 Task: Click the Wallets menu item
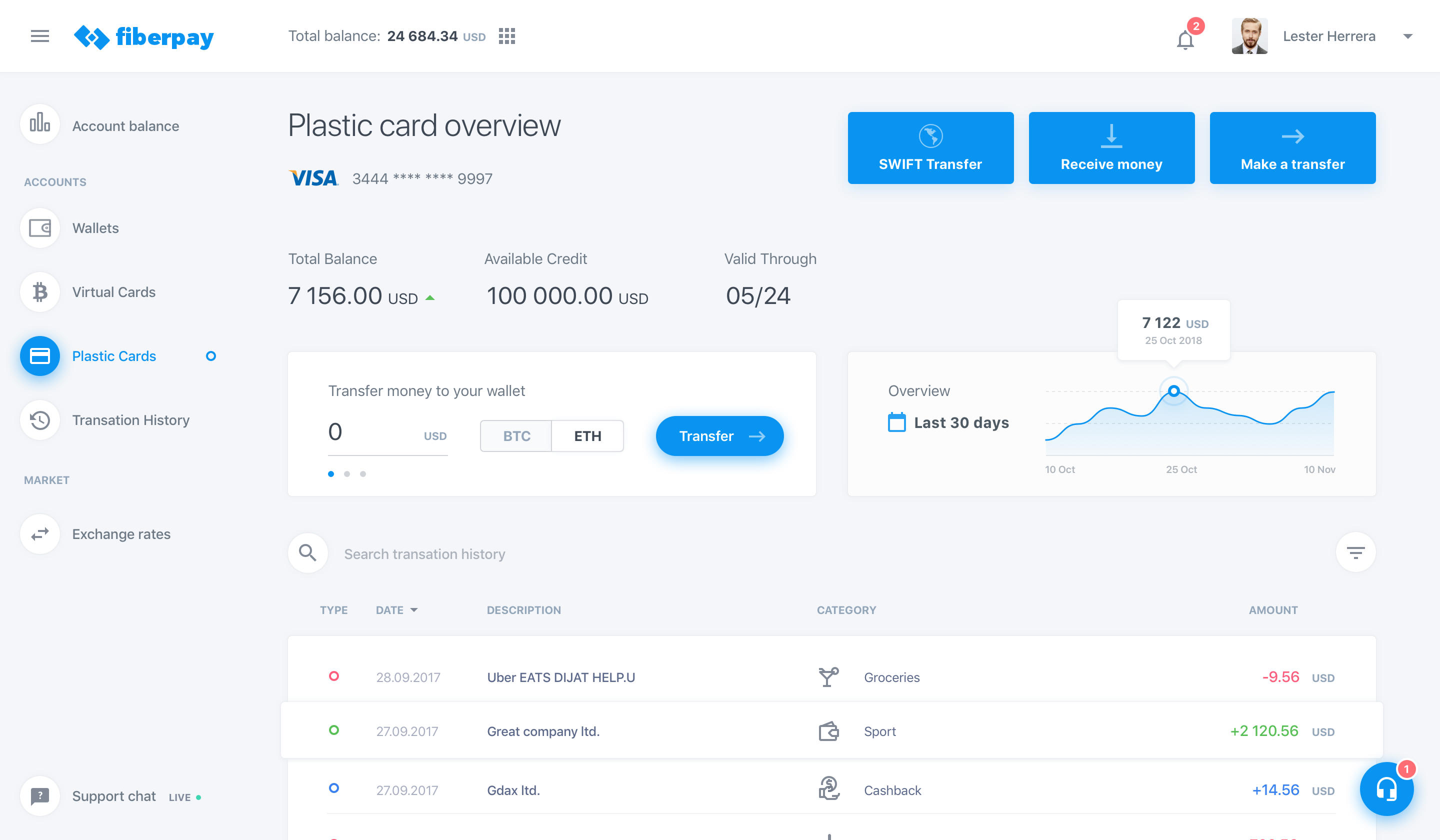coord(95,228)
